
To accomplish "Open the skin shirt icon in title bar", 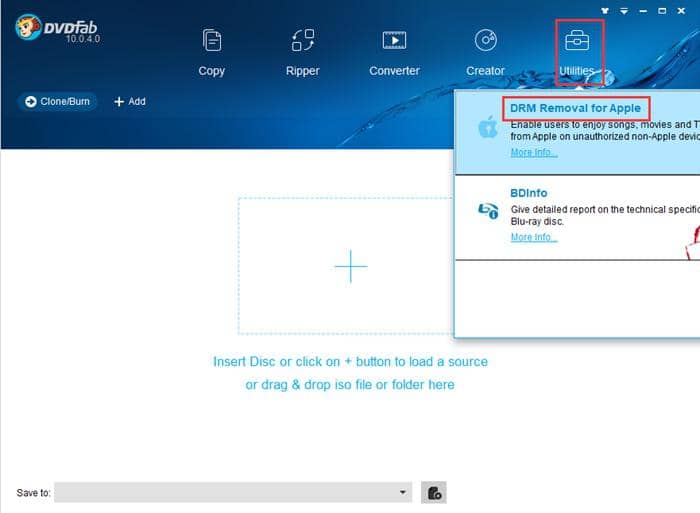I will (x=605, y=11).
